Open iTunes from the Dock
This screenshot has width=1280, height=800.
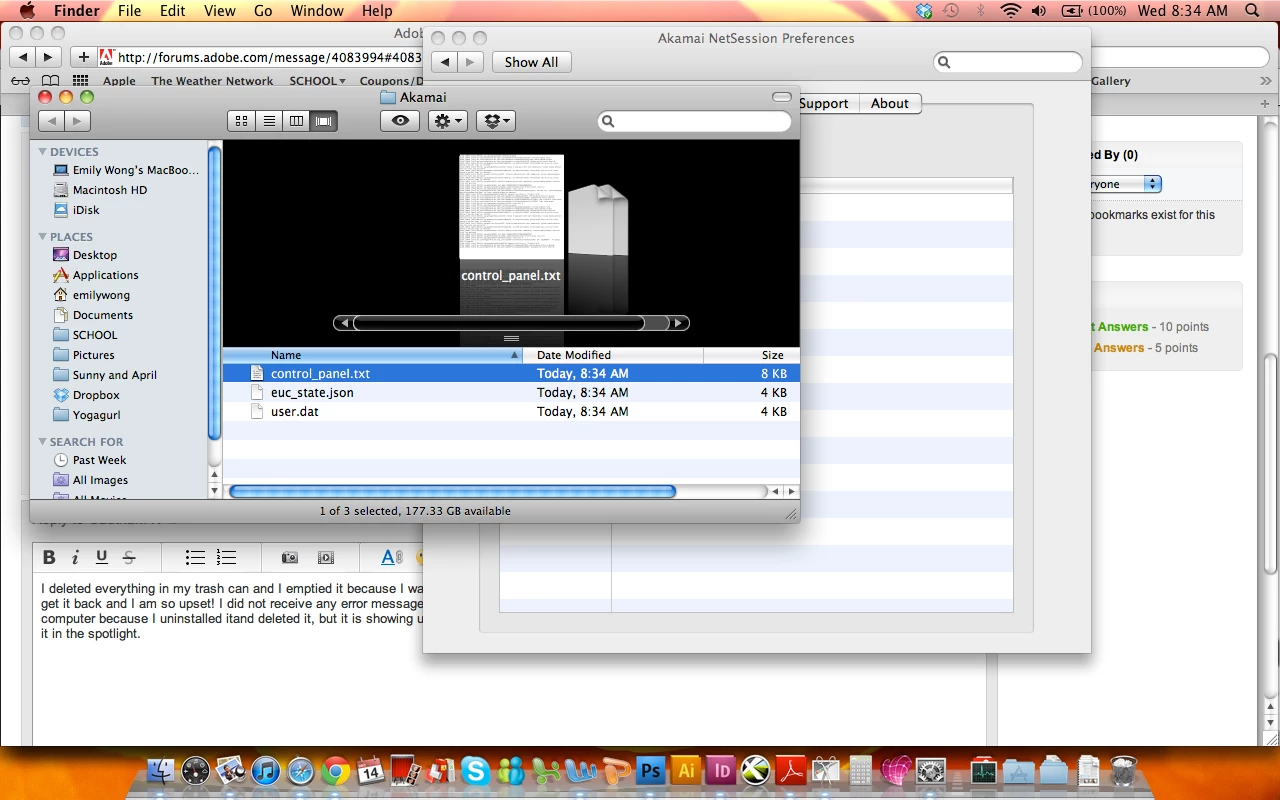265,771
